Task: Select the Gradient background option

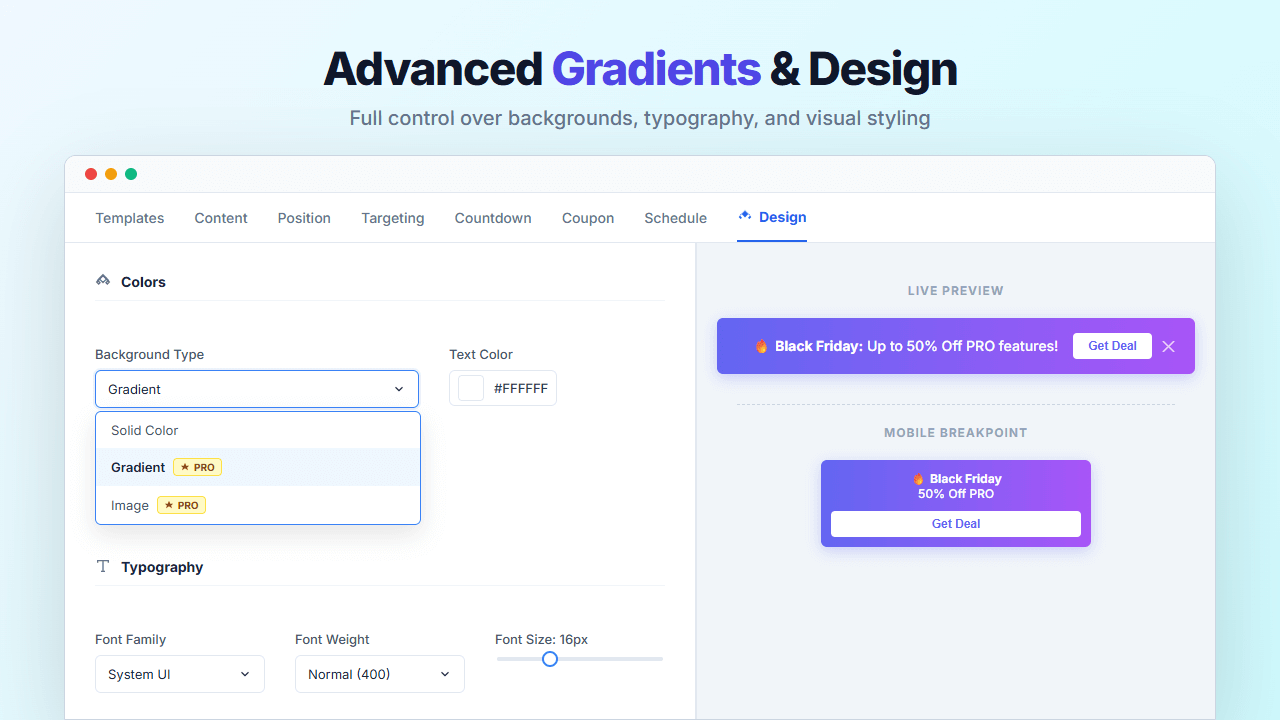Action: tap(258, 467)
